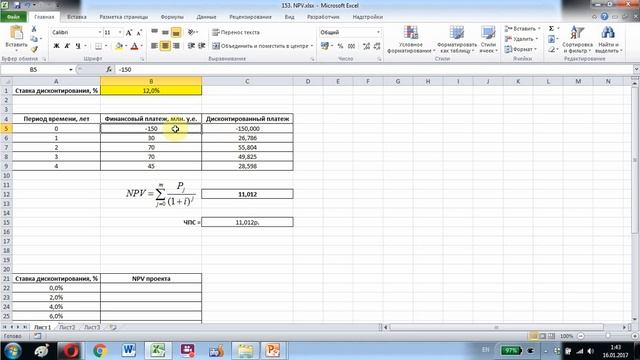This screenshot has height=360, width=640.
Task: Toggle bold (Ж) formatting
Action: [57, 46]
